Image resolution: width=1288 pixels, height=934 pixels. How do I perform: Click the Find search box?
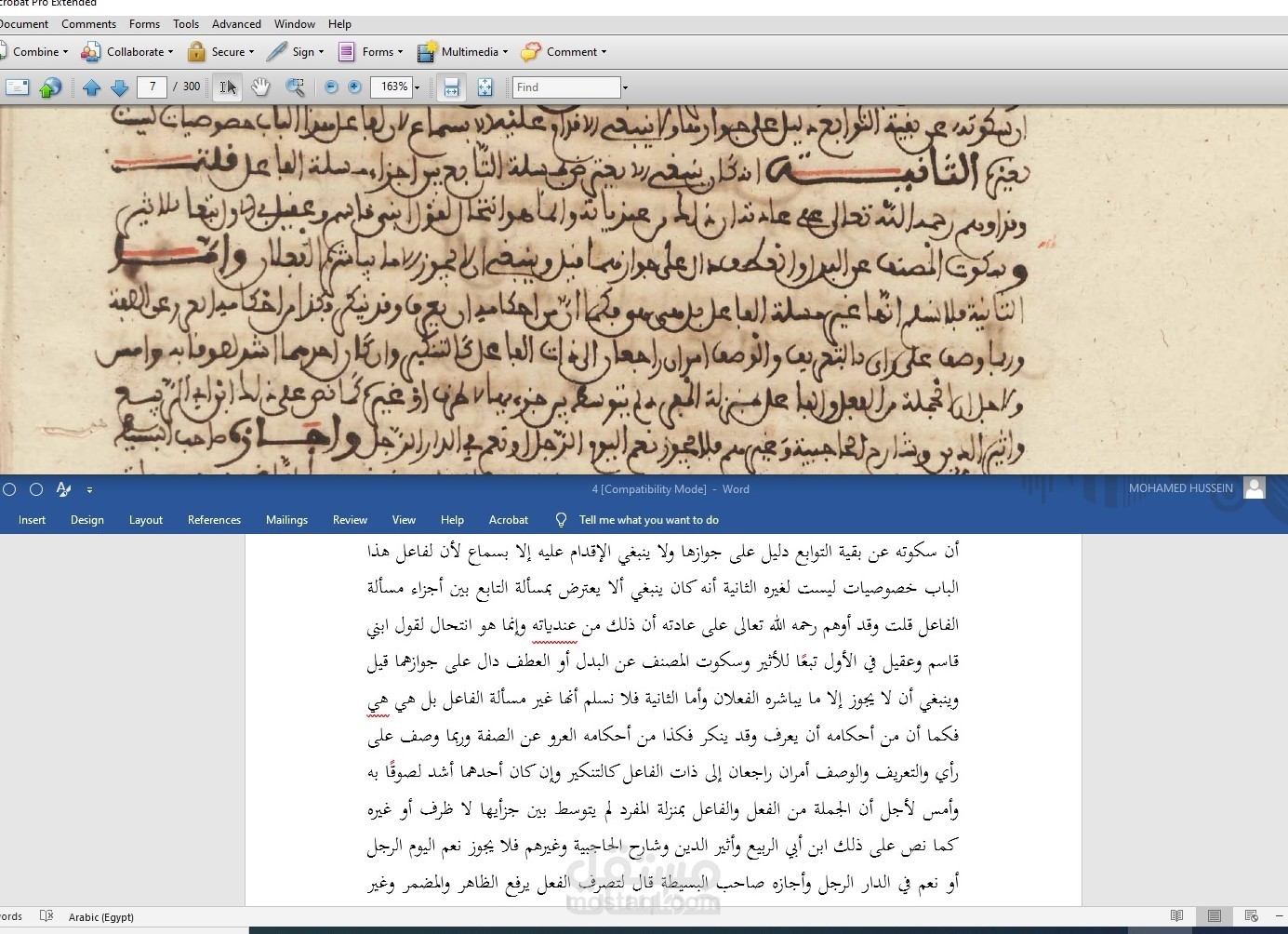pyautogui.click(x=566, y=87)
